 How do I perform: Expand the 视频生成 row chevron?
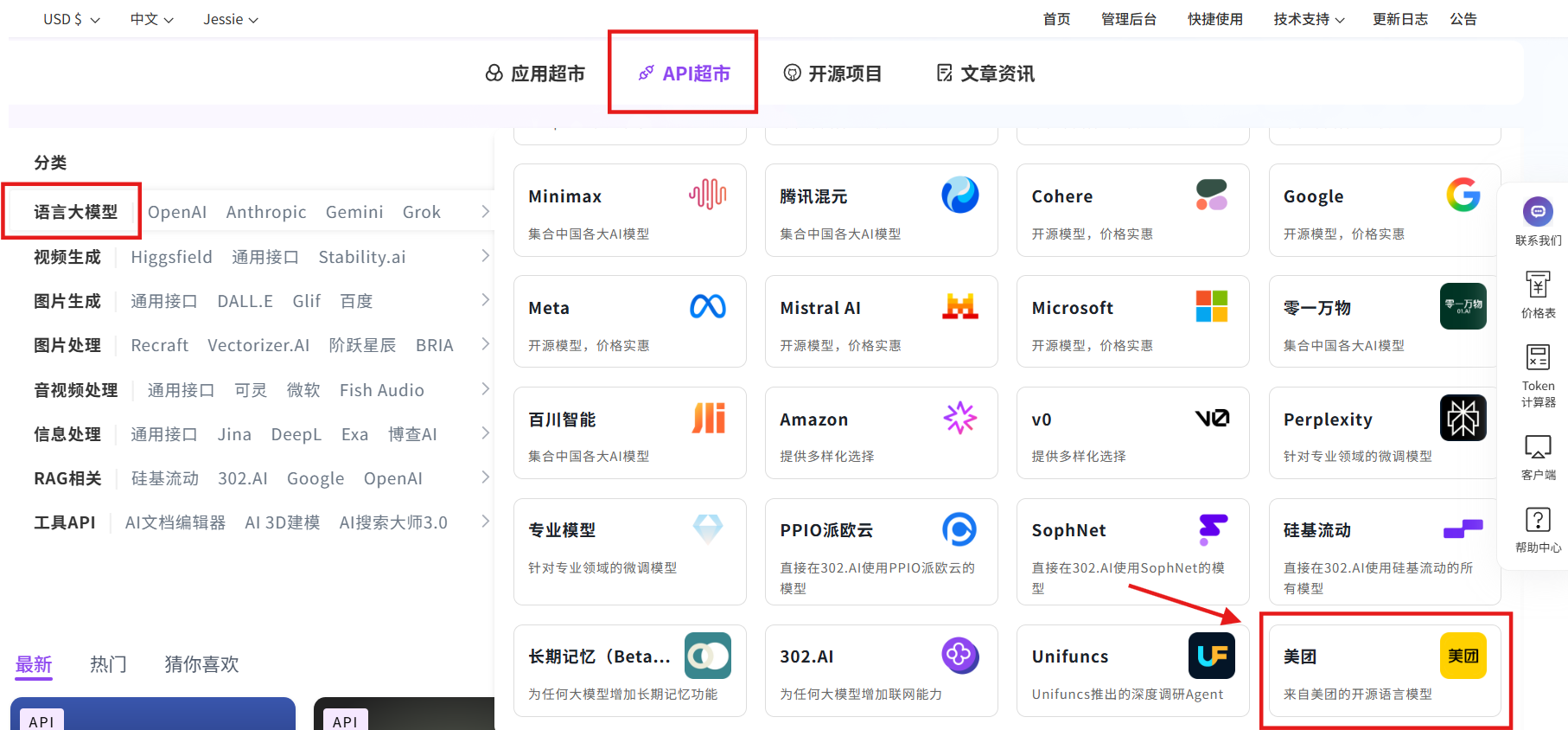tap(485, 255)
